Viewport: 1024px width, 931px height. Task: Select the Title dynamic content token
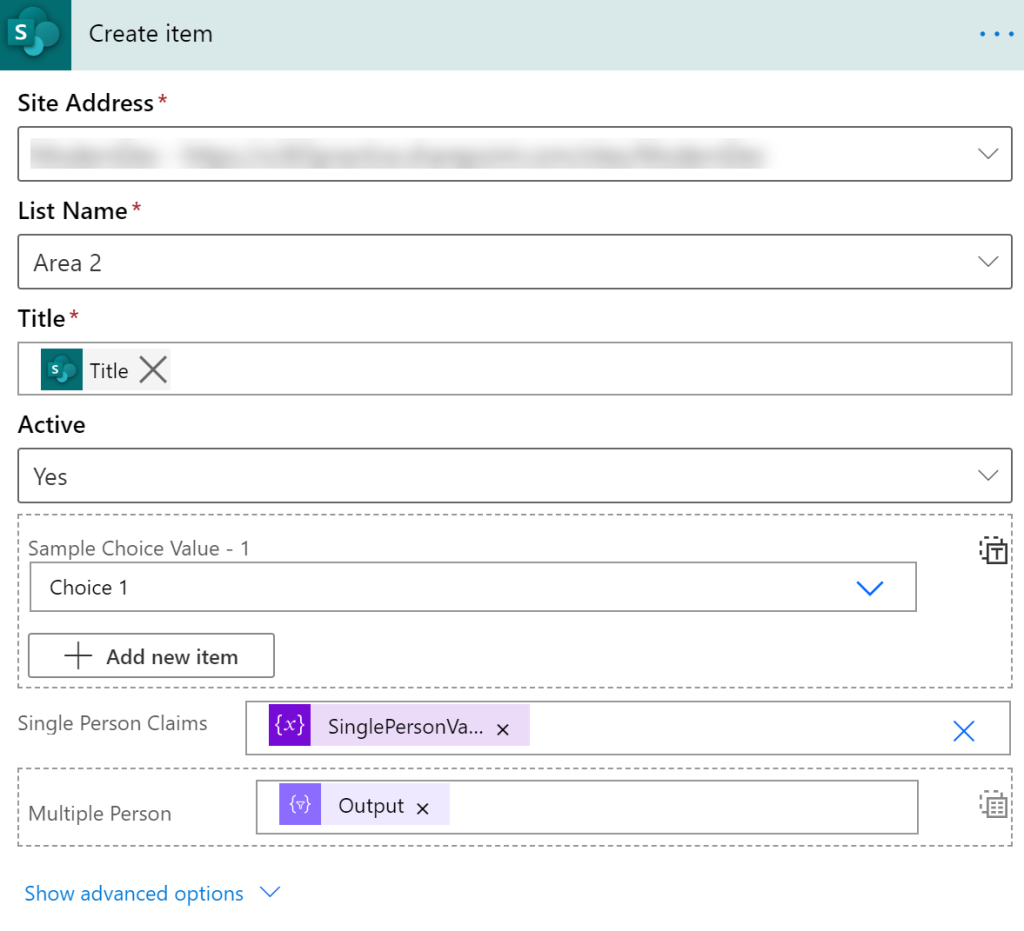coord(105,370)
